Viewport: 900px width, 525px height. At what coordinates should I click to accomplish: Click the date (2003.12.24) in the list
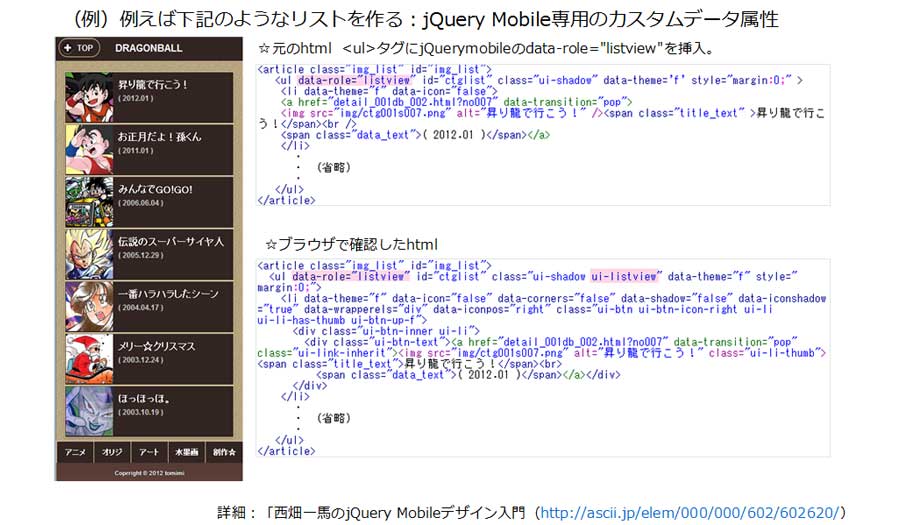pyautogui.click(x=141, y=360)
